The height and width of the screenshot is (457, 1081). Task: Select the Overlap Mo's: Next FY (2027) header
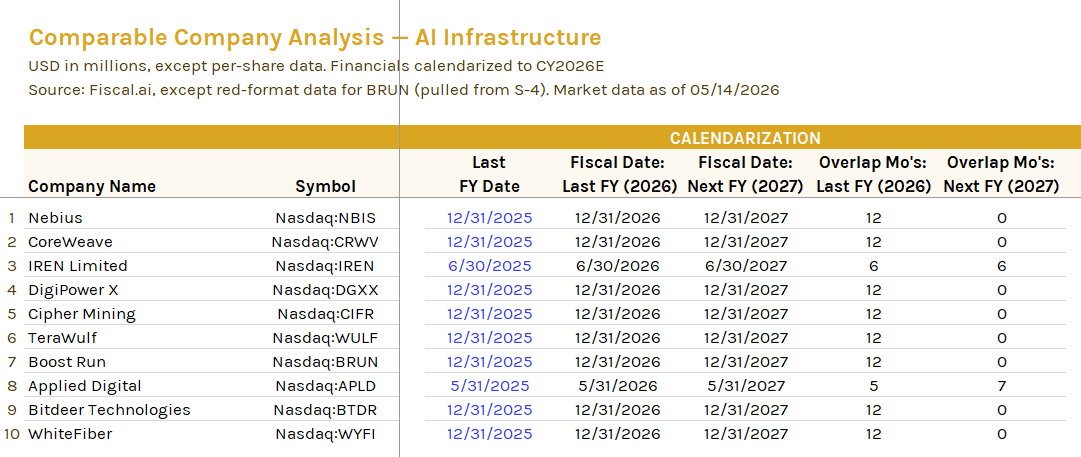click(1002, 174)
